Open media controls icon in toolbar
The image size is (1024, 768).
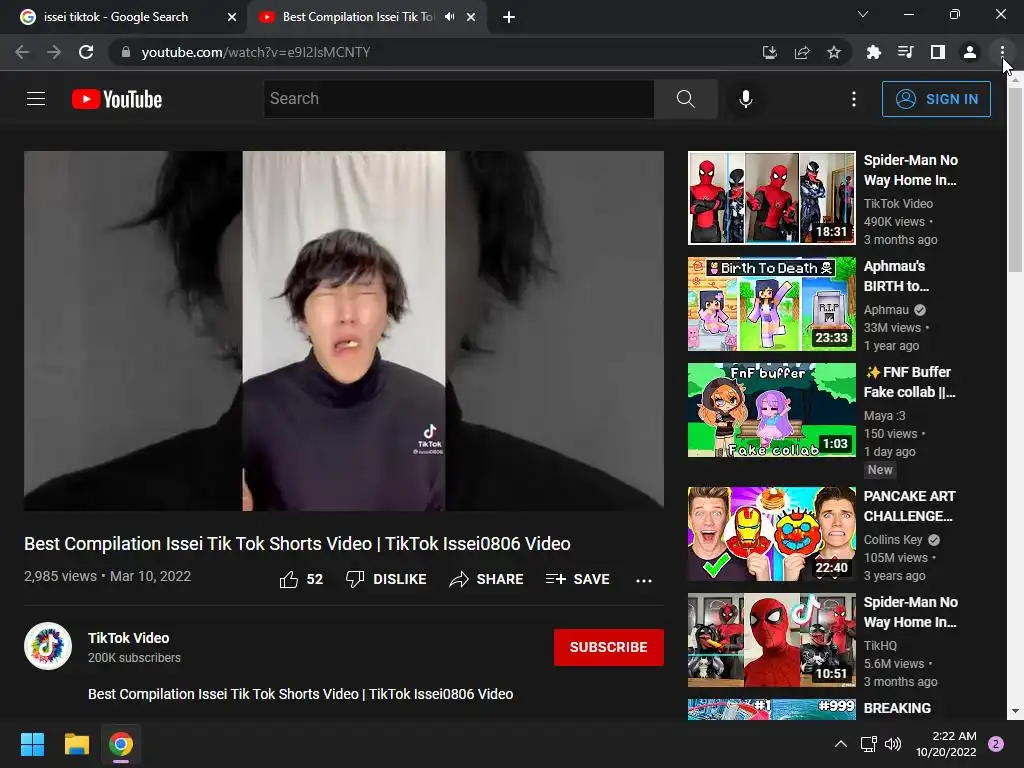click(906, 52)
